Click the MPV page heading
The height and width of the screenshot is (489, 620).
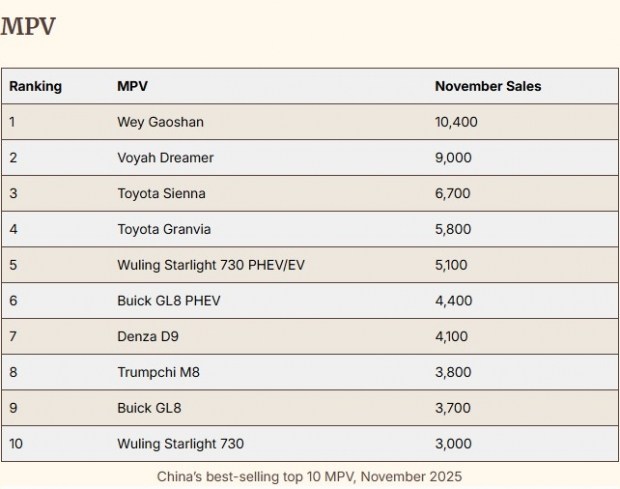click(28, 27)
